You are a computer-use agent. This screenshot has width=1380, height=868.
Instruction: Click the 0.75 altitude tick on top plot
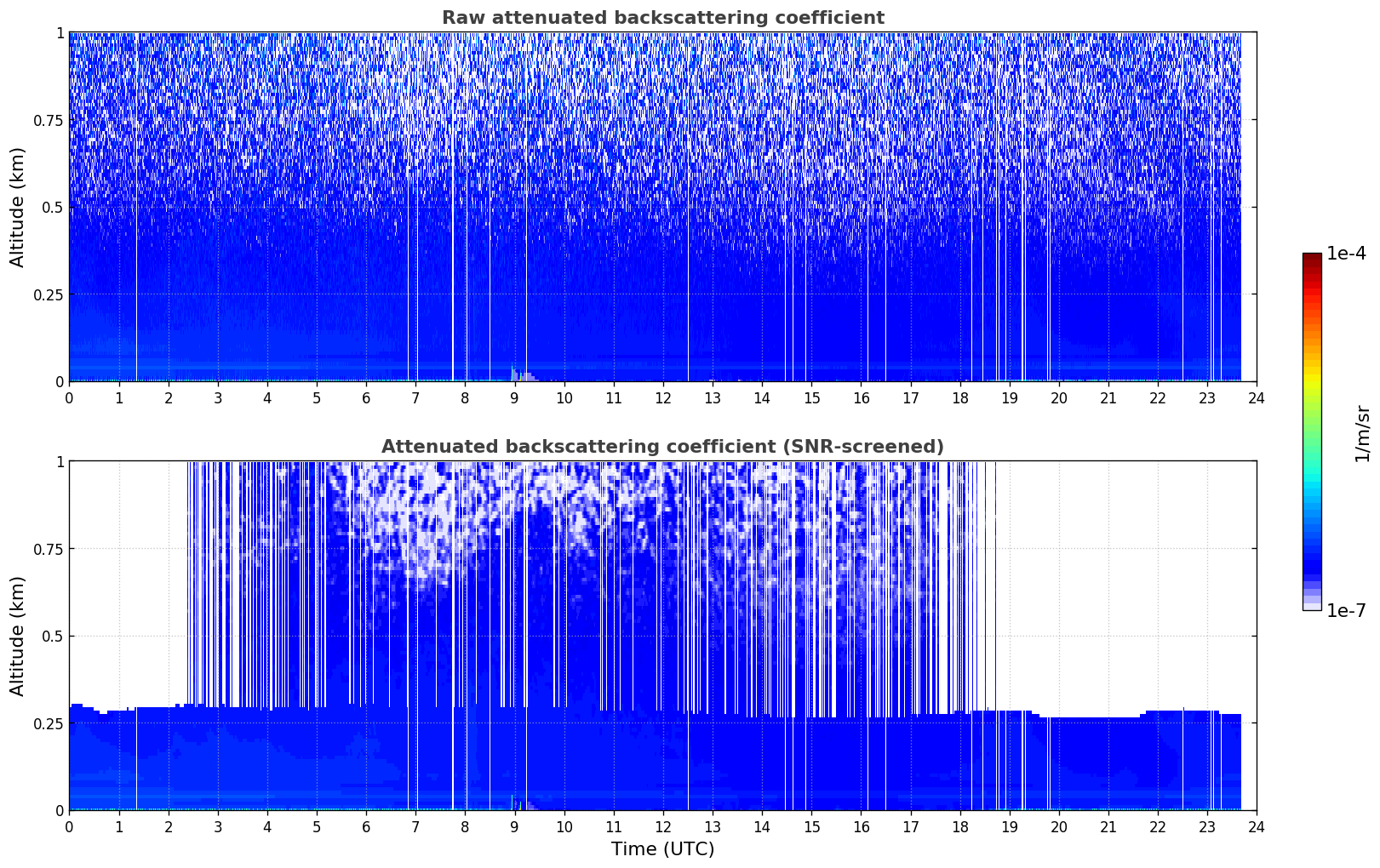coord(49,120)
